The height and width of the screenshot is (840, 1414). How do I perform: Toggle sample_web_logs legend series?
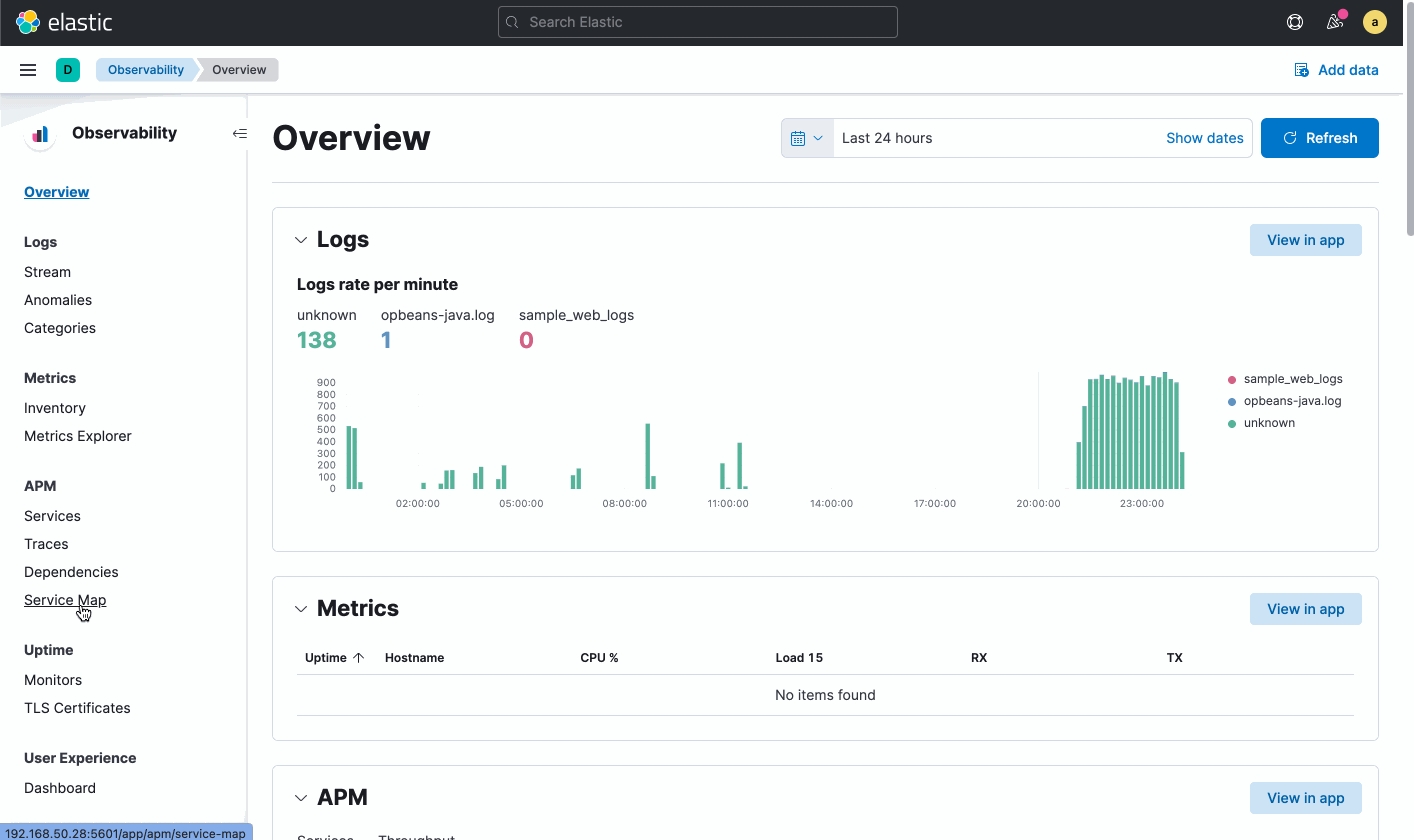coord(1285,379)
